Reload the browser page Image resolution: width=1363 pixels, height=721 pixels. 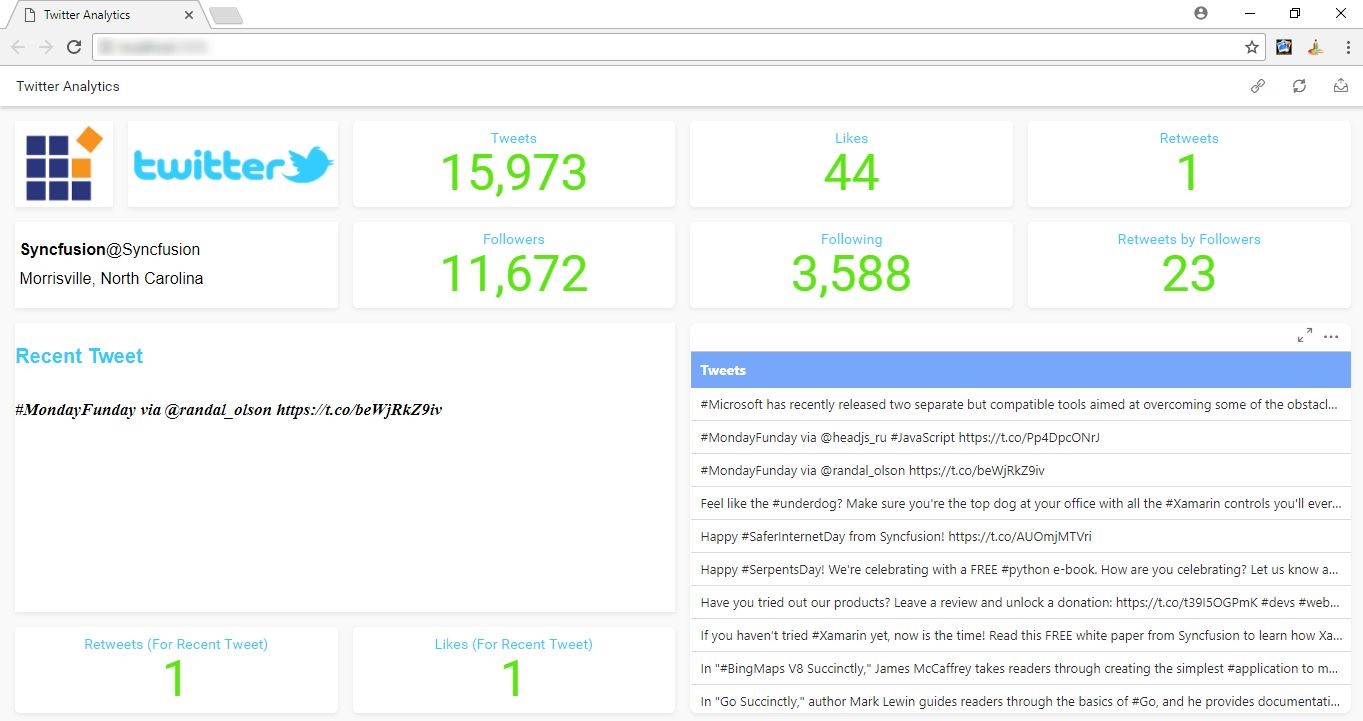click(74, 47)
